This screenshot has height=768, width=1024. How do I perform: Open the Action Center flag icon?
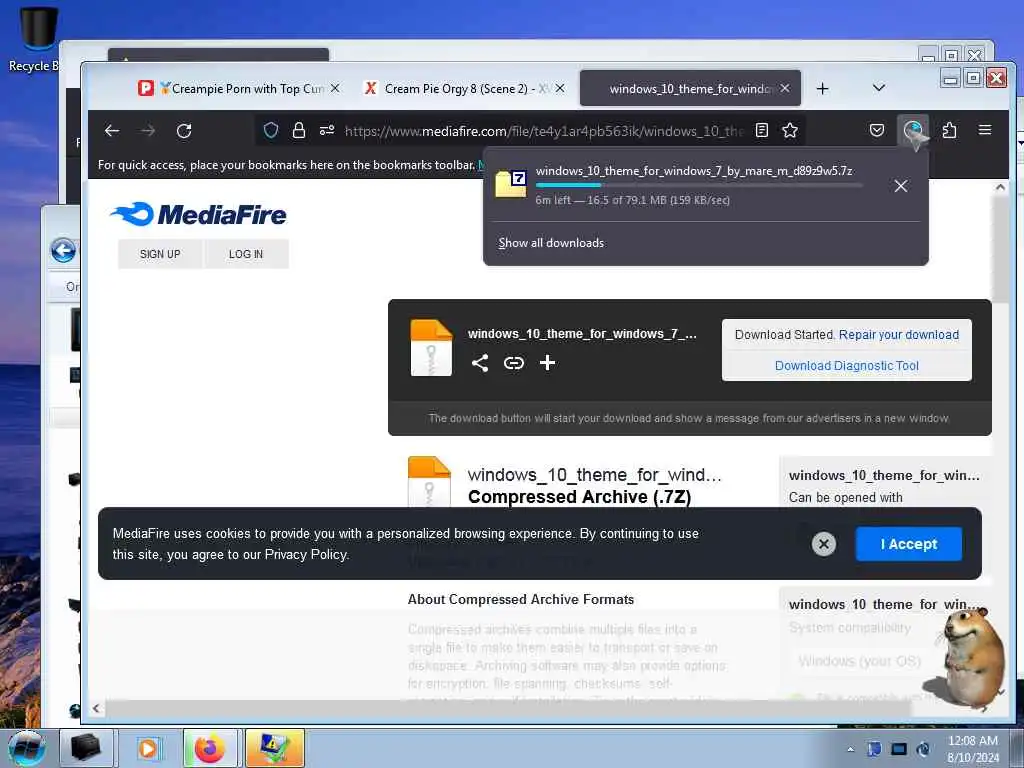pyautogui.click(x=874, y=749)
